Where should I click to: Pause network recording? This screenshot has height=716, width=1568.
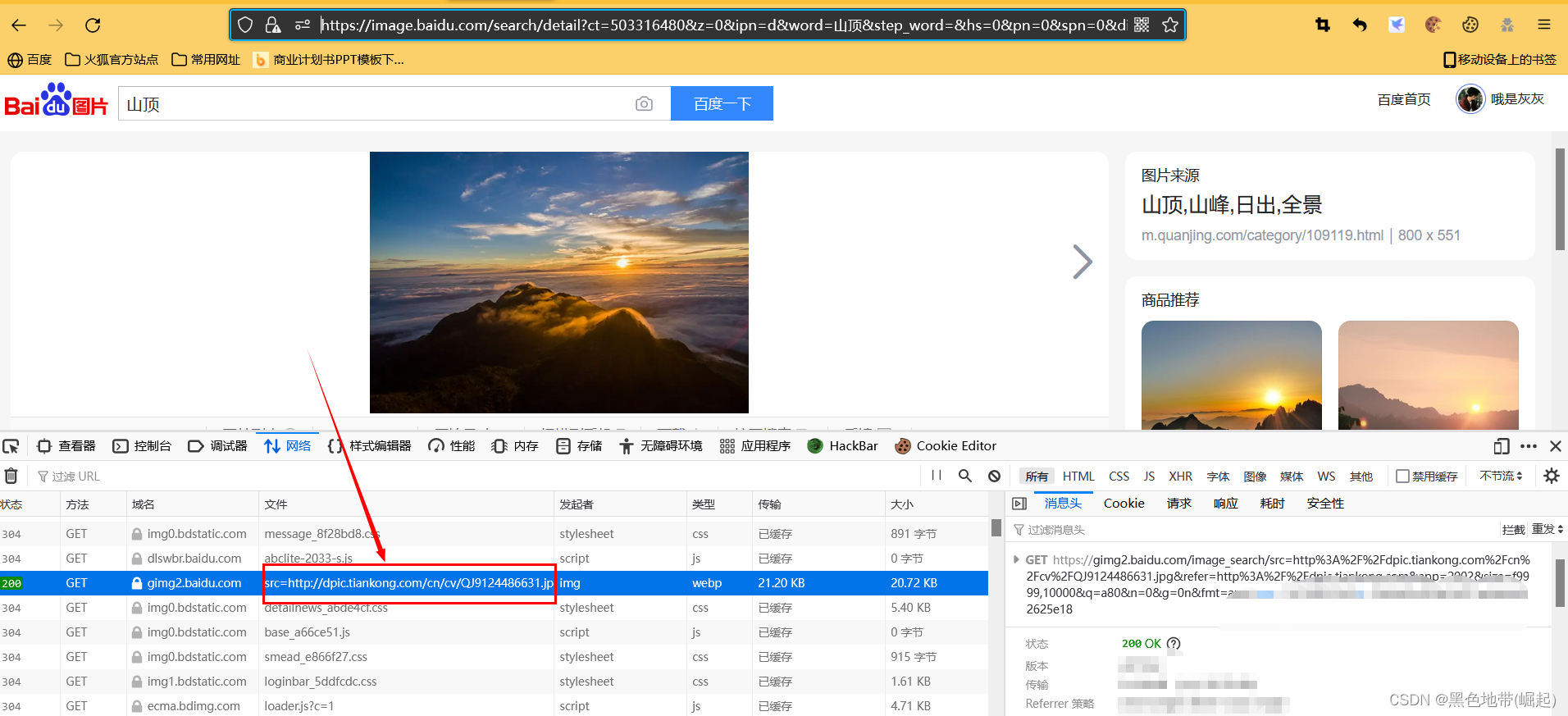(937, 476)
